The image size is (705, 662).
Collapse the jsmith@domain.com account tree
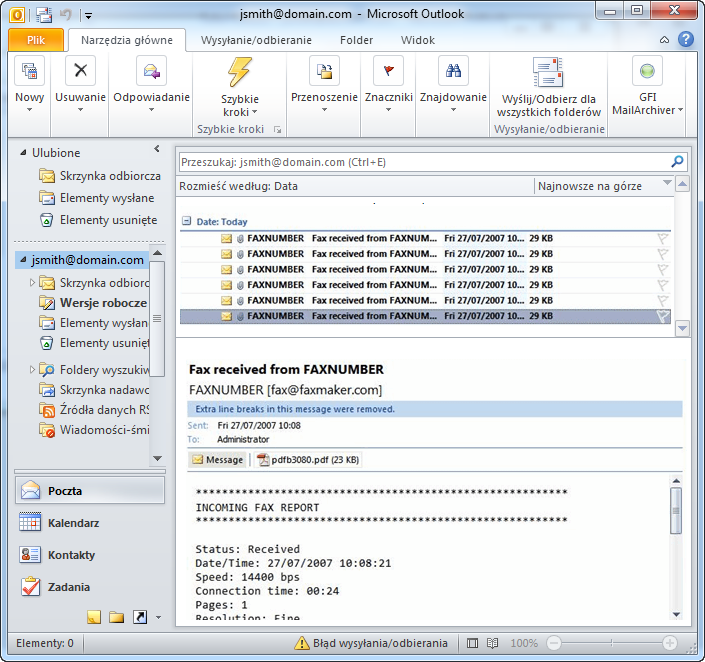coord(23,259)
